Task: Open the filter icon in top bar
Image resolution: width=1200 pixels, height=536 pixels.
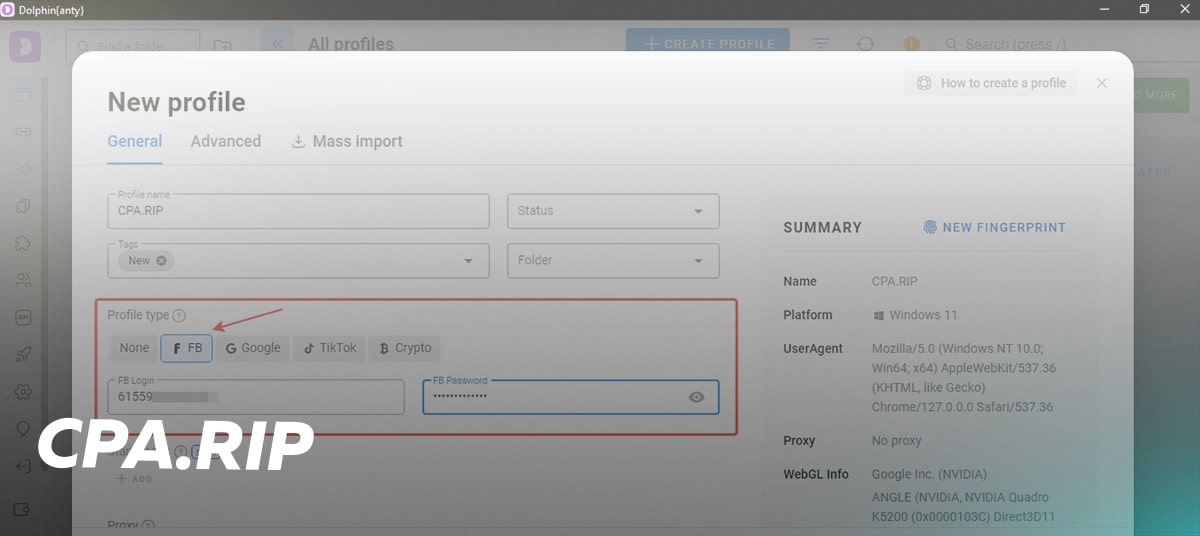Action: [821, 44]
